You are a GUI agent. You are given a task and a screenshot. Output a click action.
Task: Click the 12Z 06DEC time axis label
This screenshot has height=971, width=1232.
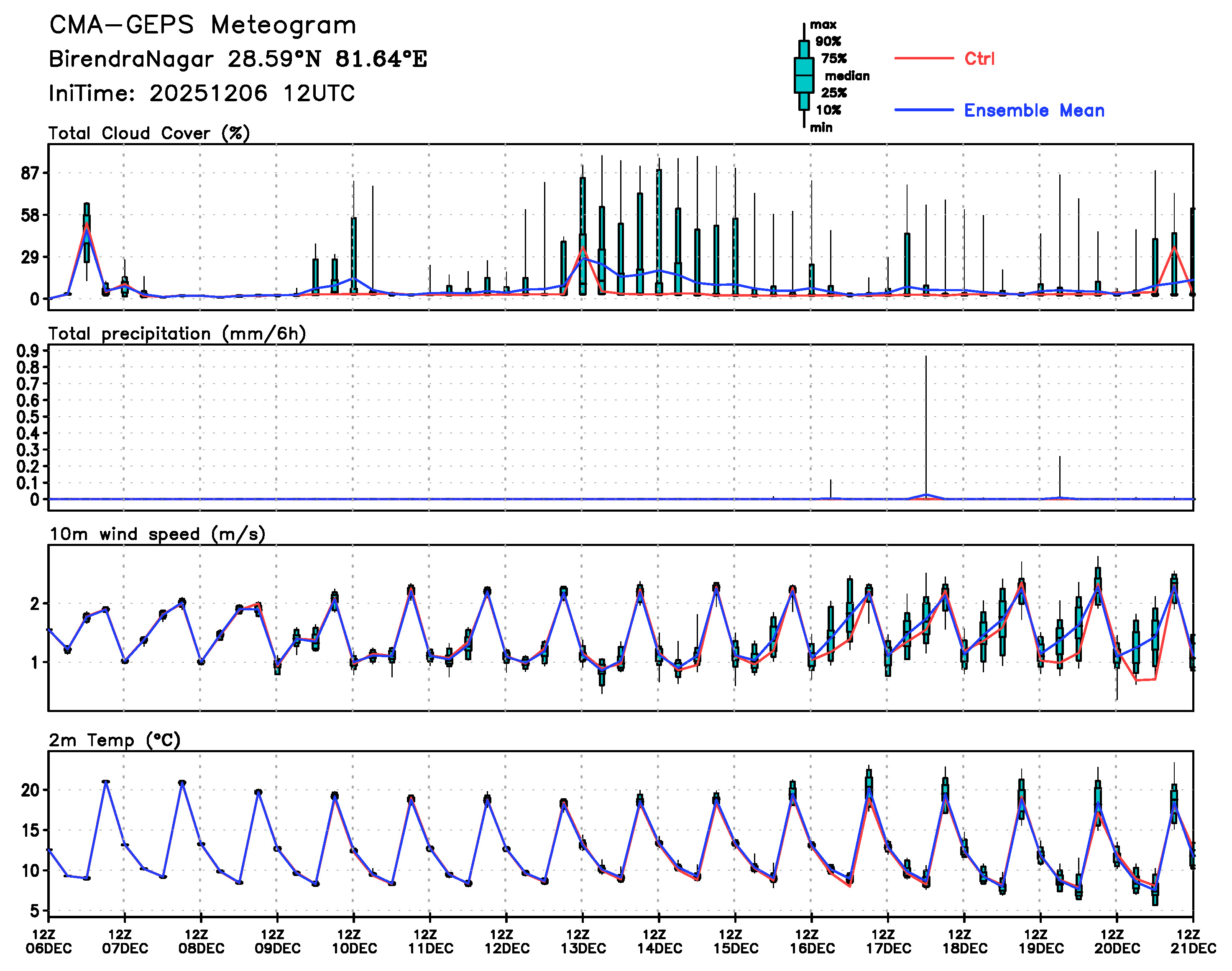point(49,941)
